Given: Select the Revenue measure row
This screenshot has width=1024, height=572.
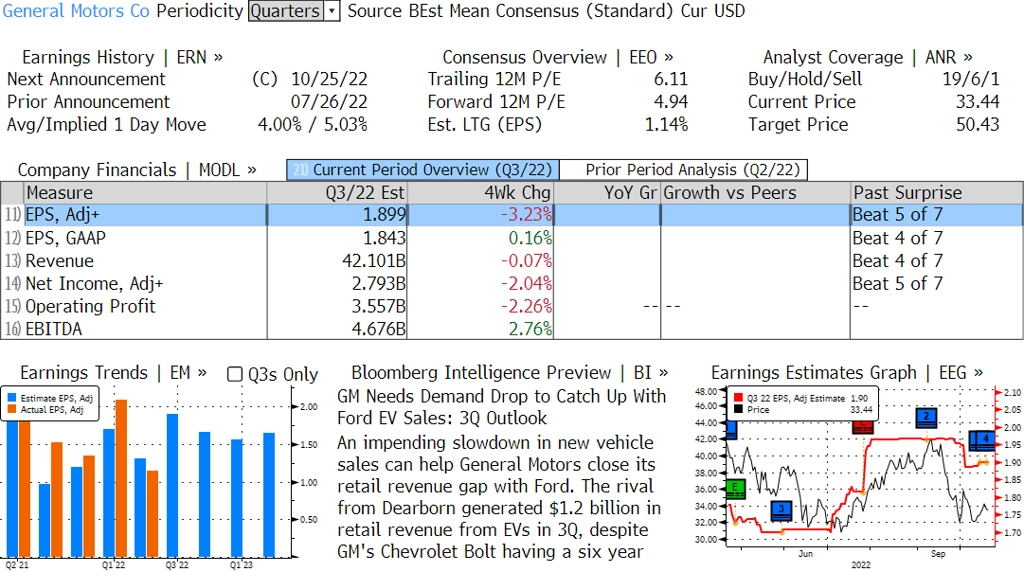Looking at the screenshot, I should tap(512, 261).
